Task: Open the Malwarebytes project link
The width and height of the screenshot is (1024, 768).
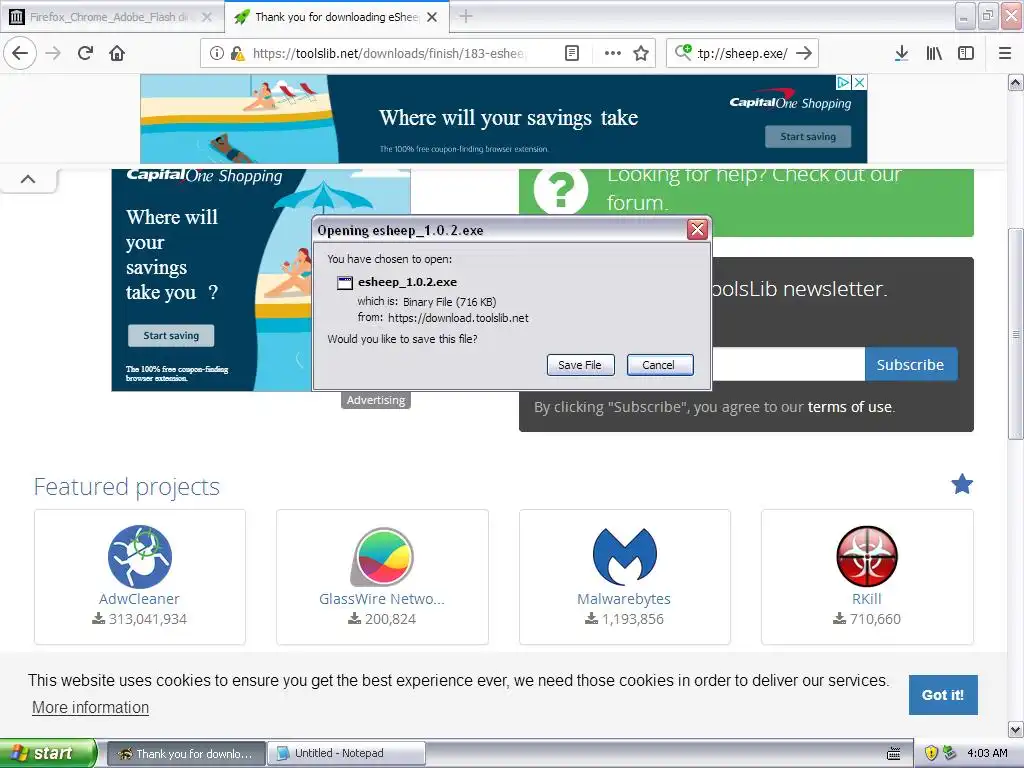Action: pyautogui.click(x=624, y=599)
